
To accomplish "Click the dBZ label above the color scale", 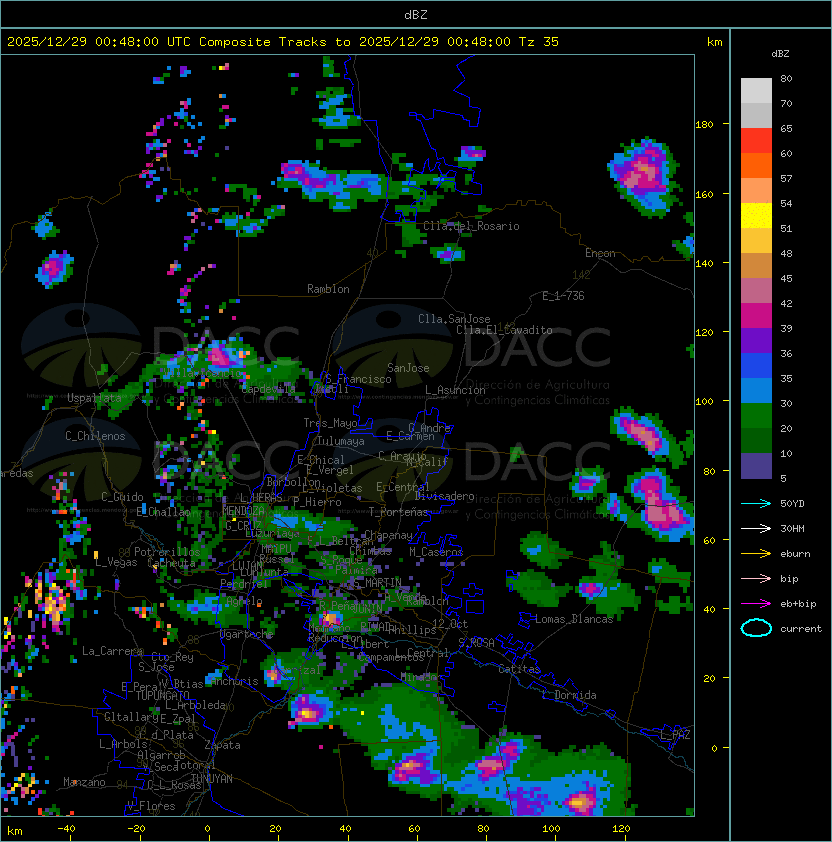I will click(780, 54).
